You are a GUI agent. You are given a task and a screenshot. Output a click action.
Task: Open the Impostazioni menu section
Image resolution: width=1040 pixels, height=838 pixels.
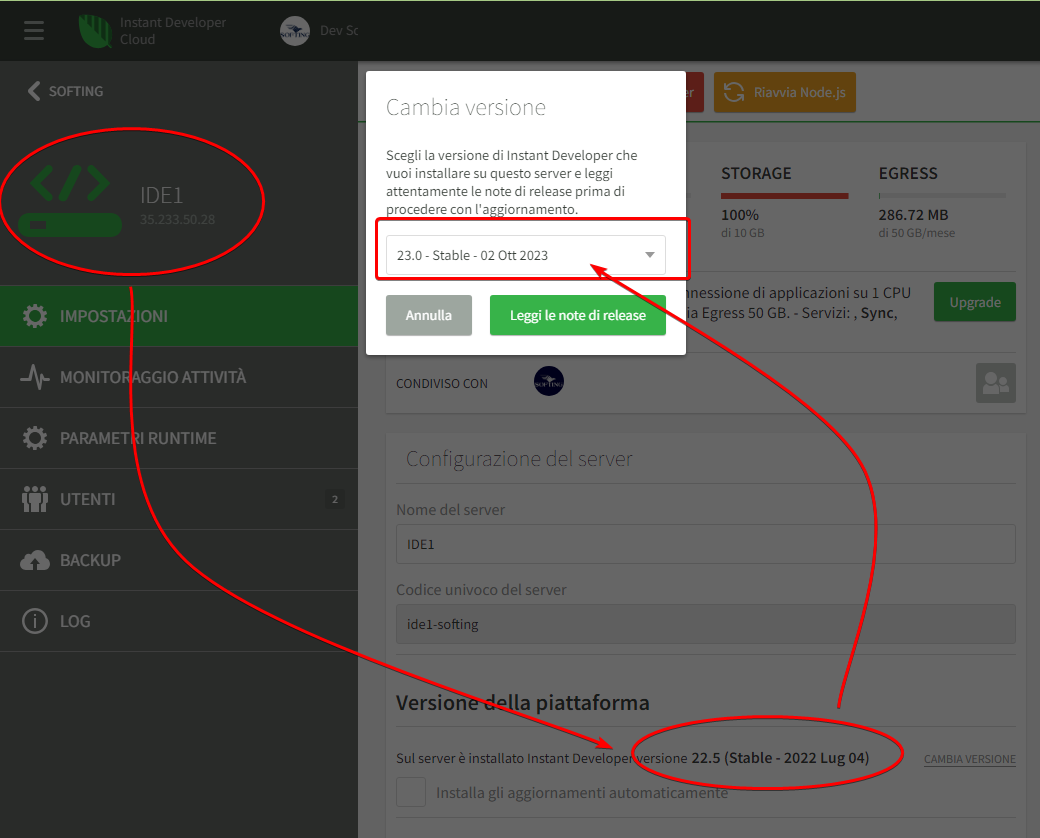point(114,316)
